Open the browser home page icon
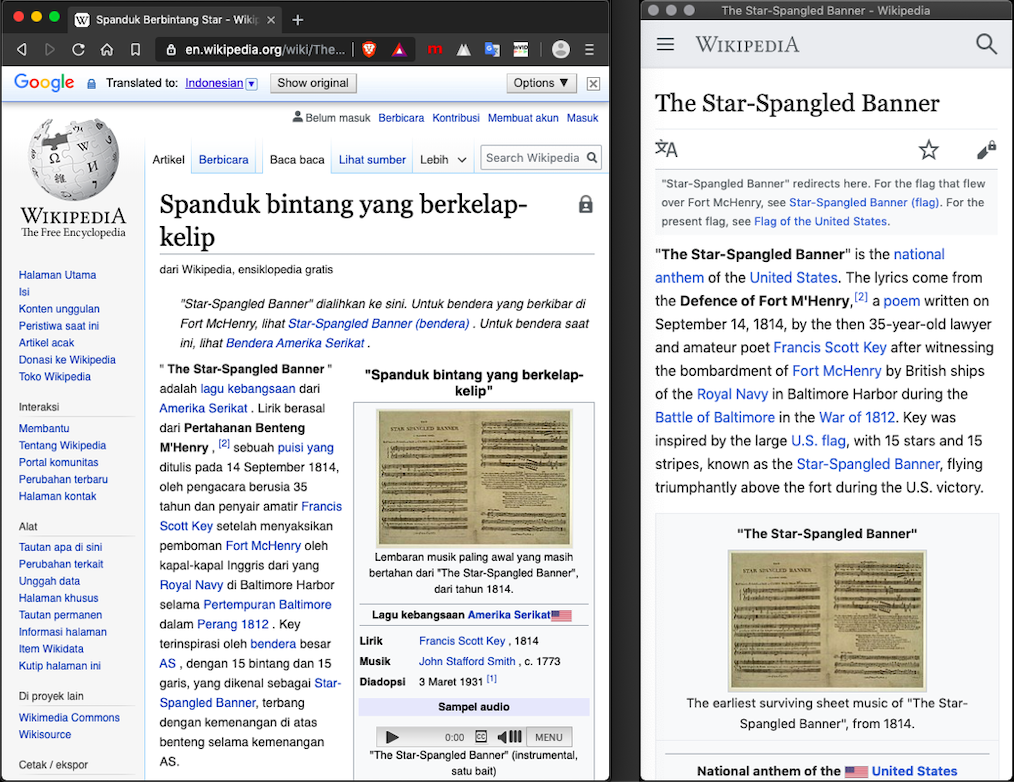Screen dimensions: 1014x782 click(x=107, y=49)
